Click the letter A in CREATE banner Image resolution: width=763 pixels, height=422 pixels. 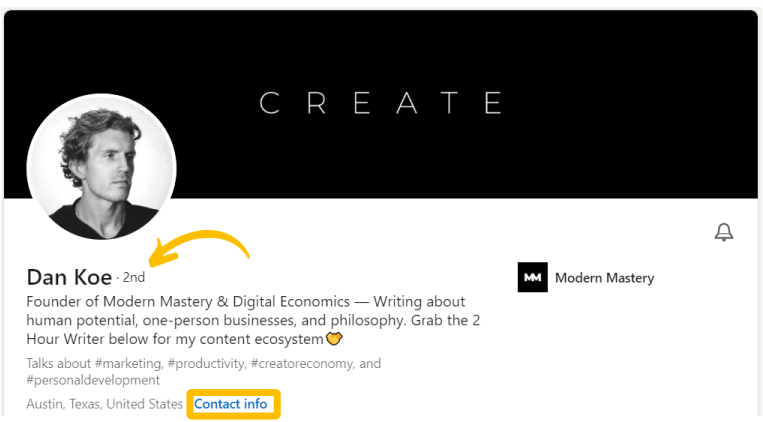pos(407,103)
